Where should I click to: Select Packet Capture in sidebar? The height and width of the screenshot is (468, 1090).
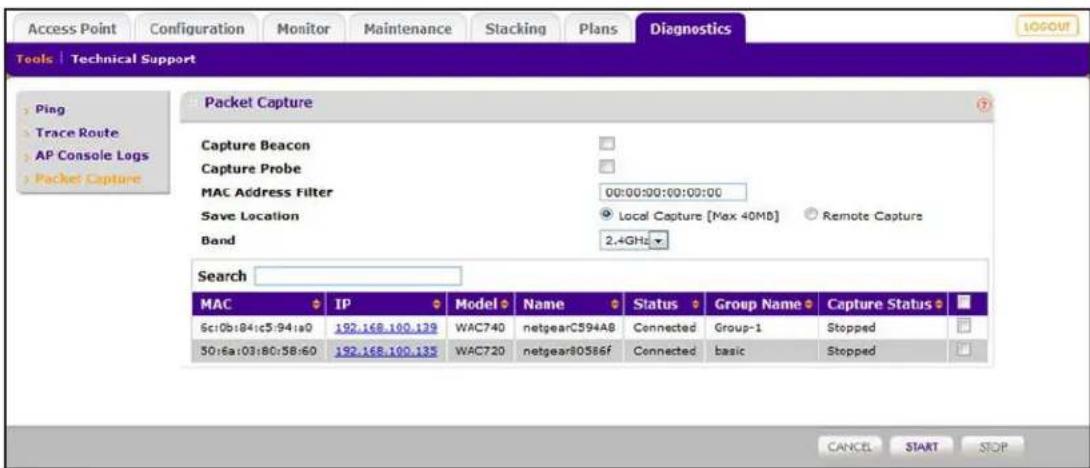click(x=87, y=179)
